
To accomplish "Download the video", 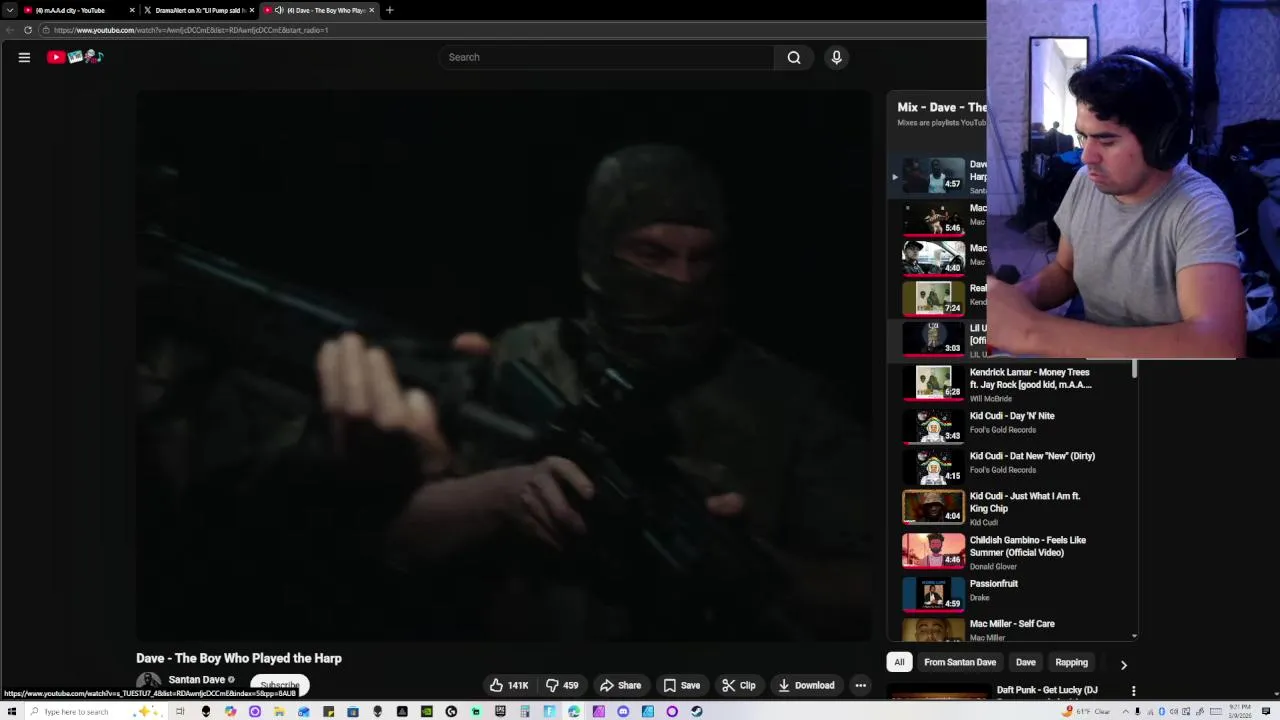I will coord(806,685).
